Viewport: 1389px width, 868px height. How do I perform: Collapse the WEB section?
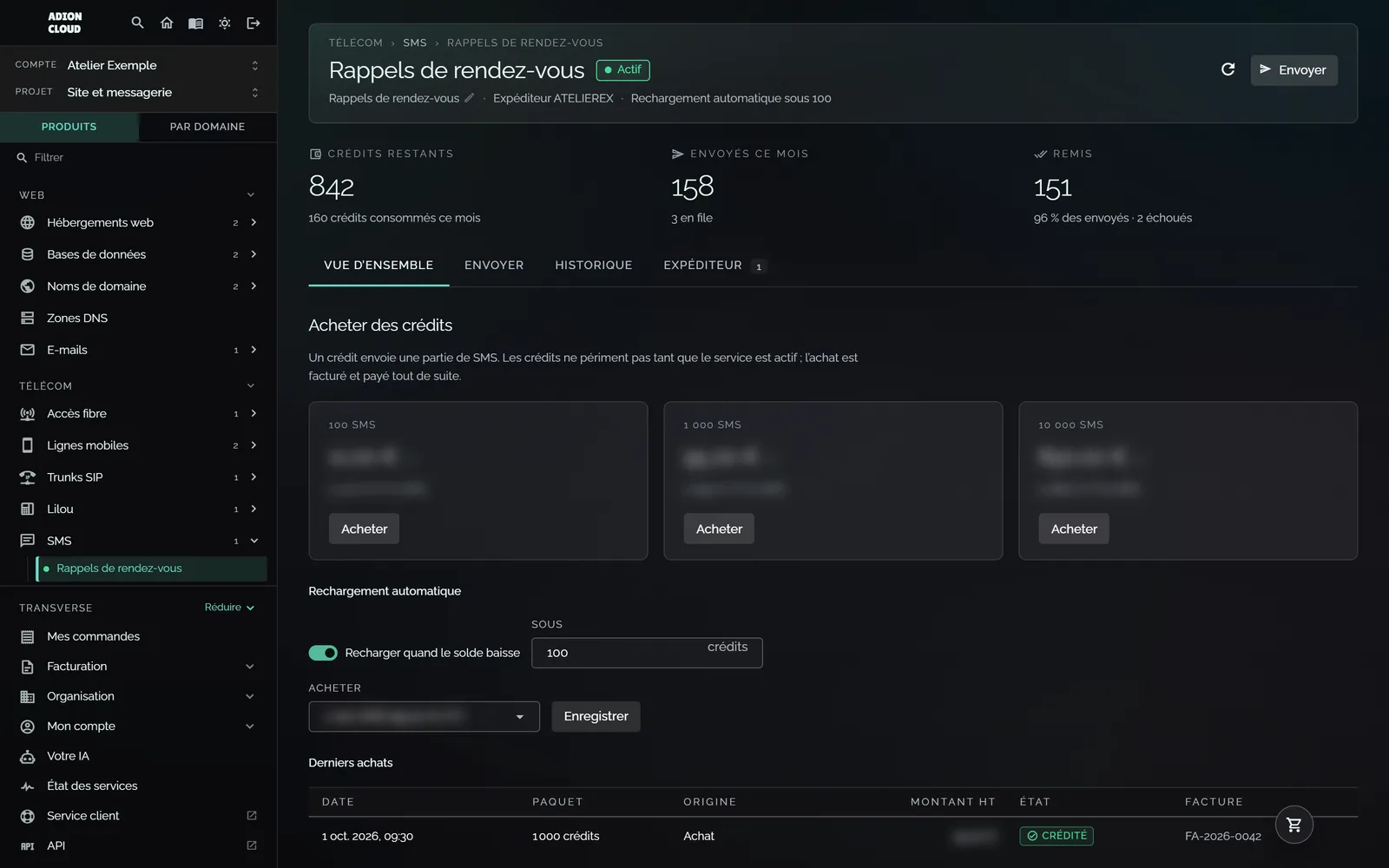point(251,195)
